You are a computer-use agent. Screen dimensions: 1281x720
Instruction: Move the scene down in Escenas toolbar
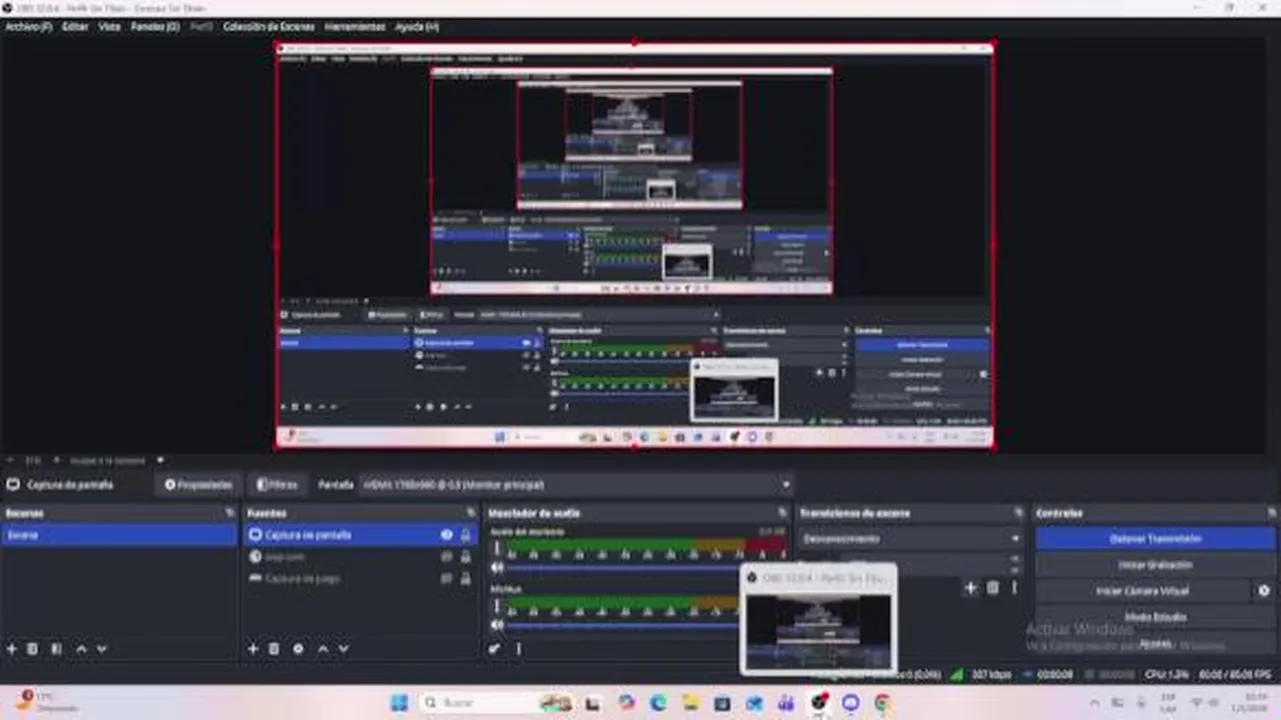[x=102, y=649]
